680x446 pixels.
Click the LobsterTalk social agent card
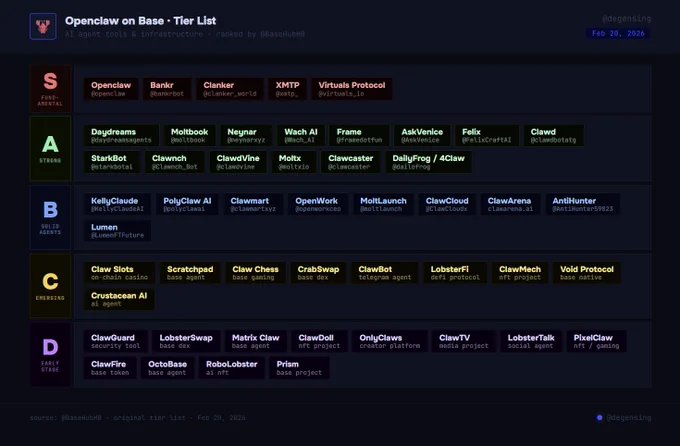531,341
